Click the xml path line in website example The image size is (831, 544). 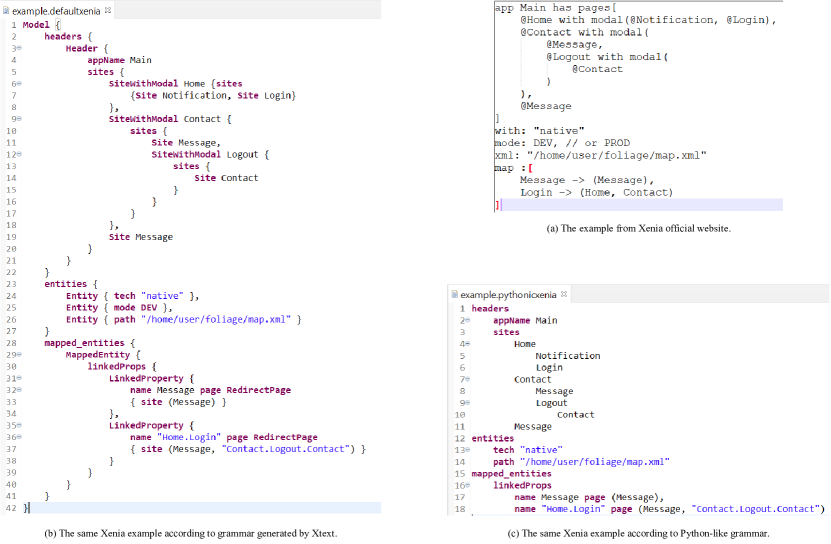(600, 155)
